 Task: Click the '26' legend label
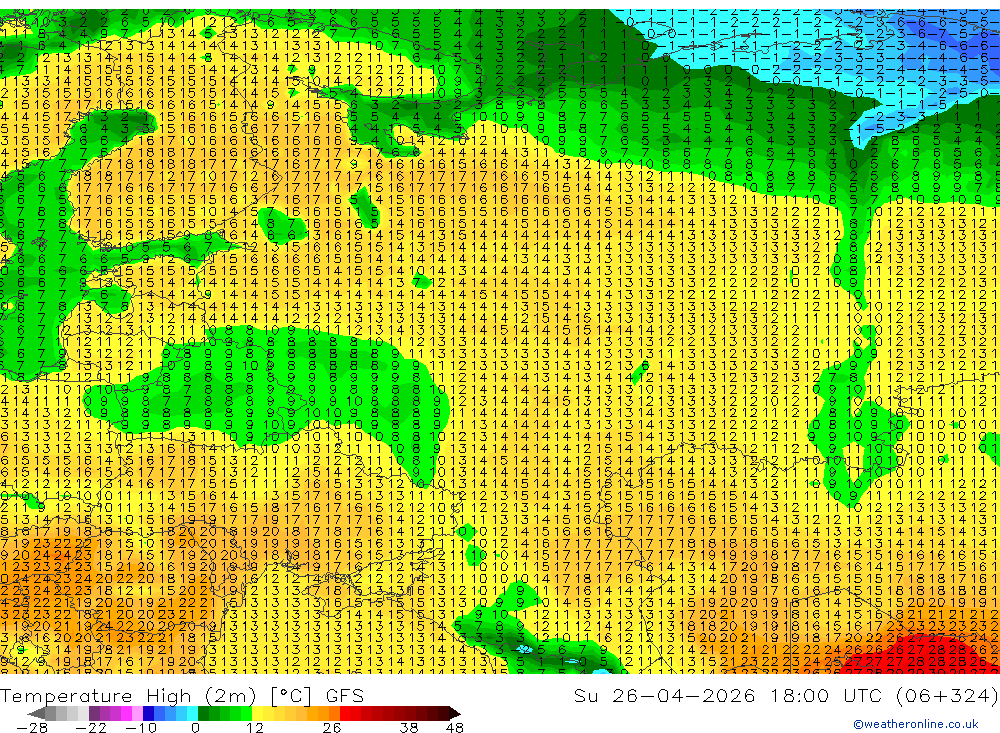[x=332, y=728]
